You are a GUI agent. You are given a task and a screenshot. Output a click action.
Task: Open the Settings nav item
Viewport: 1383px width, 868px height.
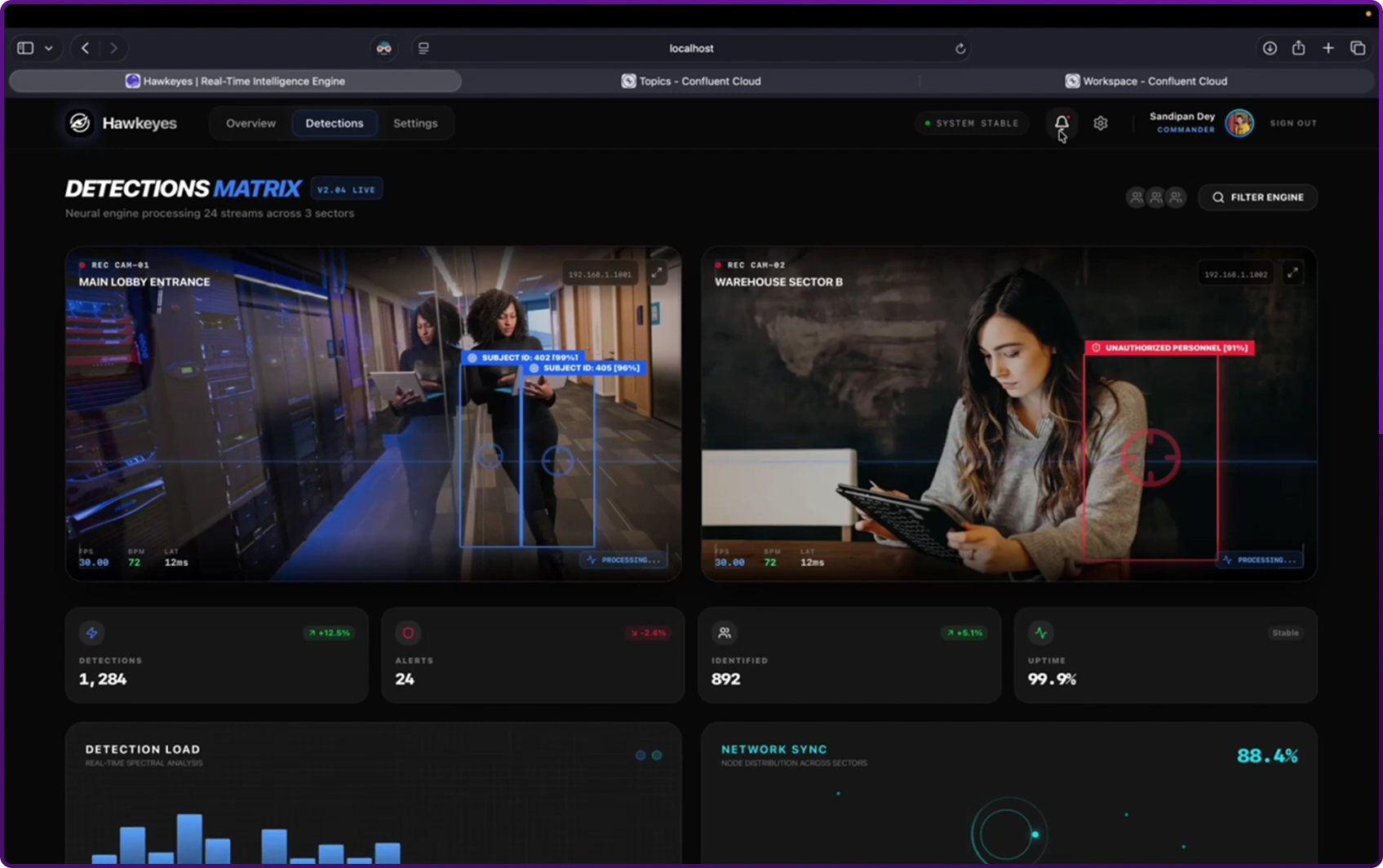click(x=415, y=123)
